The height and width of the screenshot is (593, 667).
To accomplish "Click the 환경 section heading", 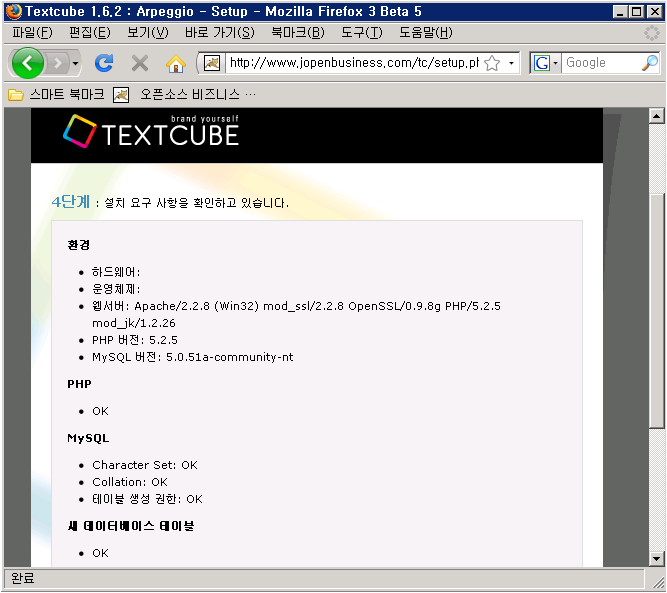I will (79, 245).
